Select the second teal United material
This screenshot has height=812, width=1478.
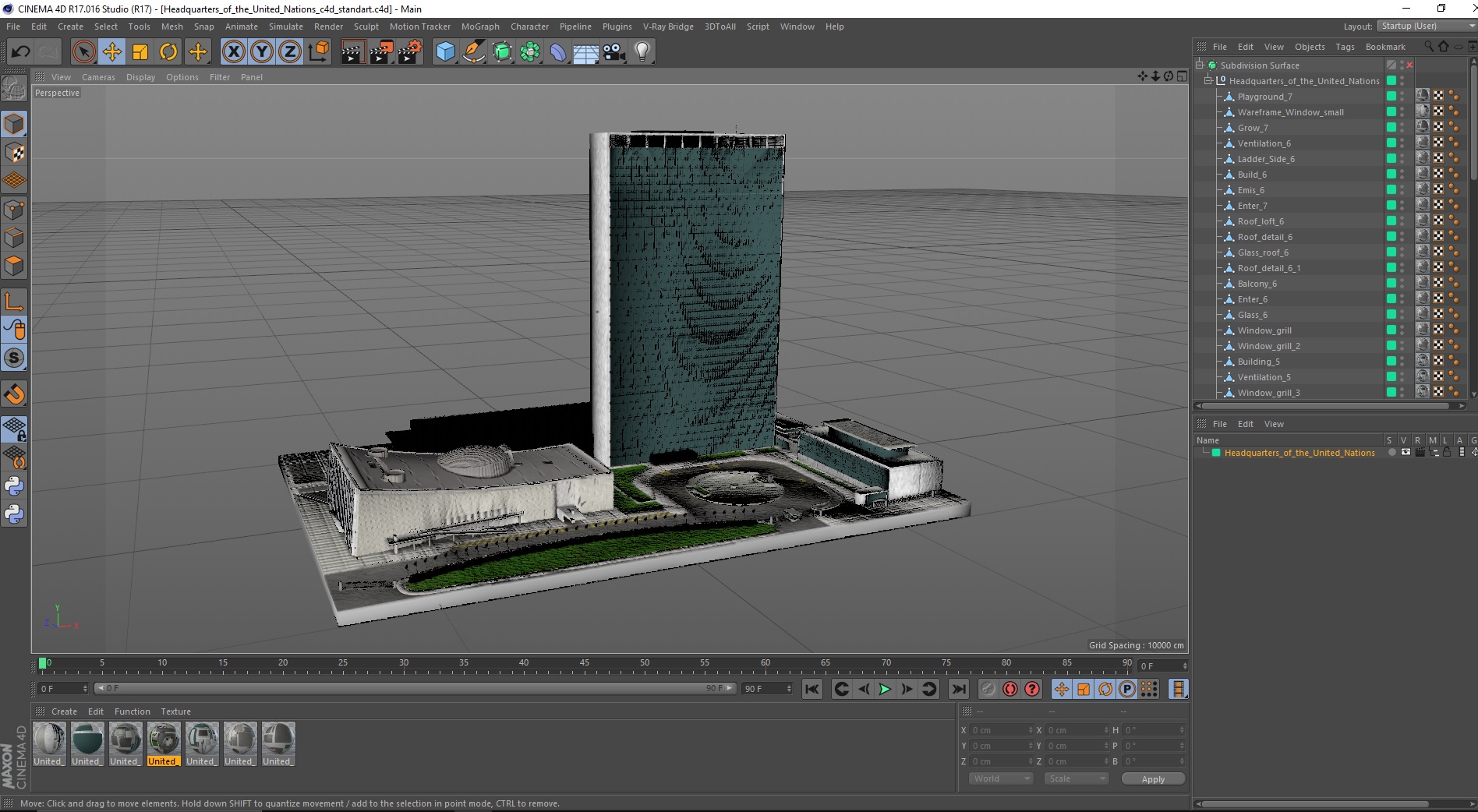click(87, 744)
